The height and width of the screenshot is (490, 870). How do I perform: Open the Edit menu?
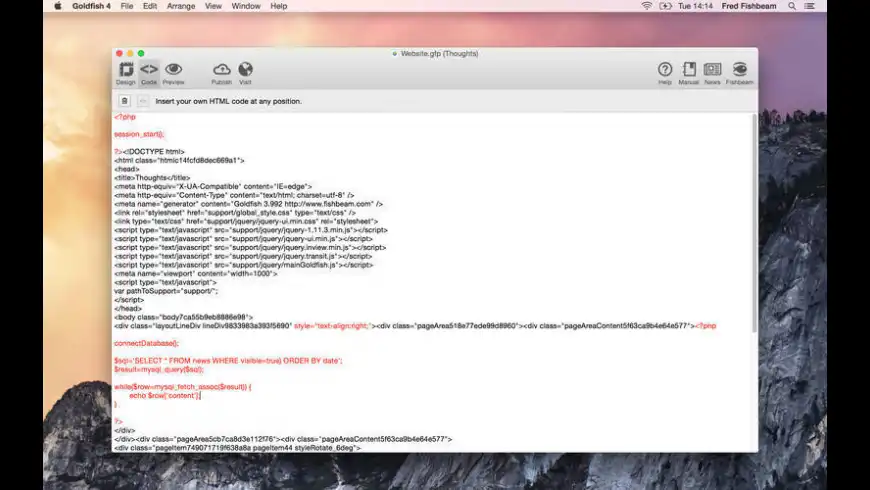[x=150, y=6]
